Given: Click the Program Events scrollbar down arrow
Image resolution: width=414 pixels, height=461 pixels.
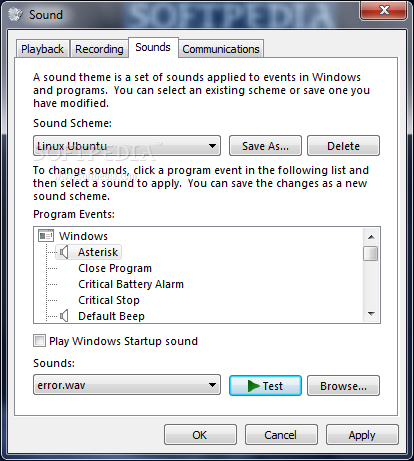Looking at the screenshot, I should click(371, 313).
